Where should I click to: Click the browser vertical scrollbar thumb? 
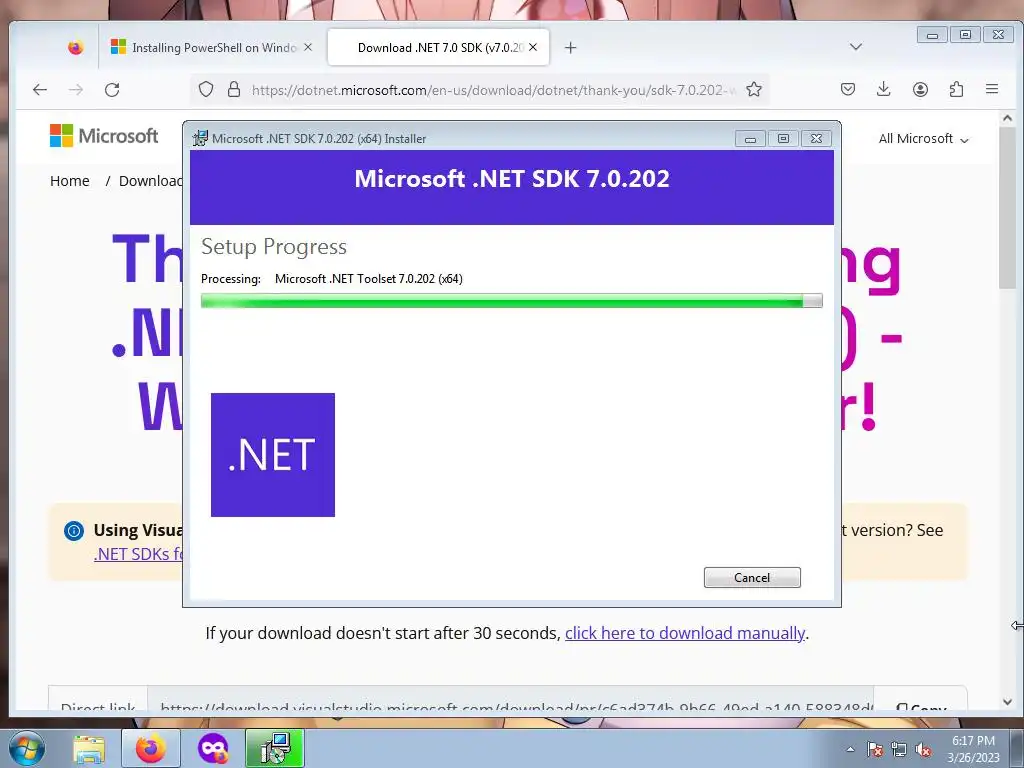tap(1007, 208)
